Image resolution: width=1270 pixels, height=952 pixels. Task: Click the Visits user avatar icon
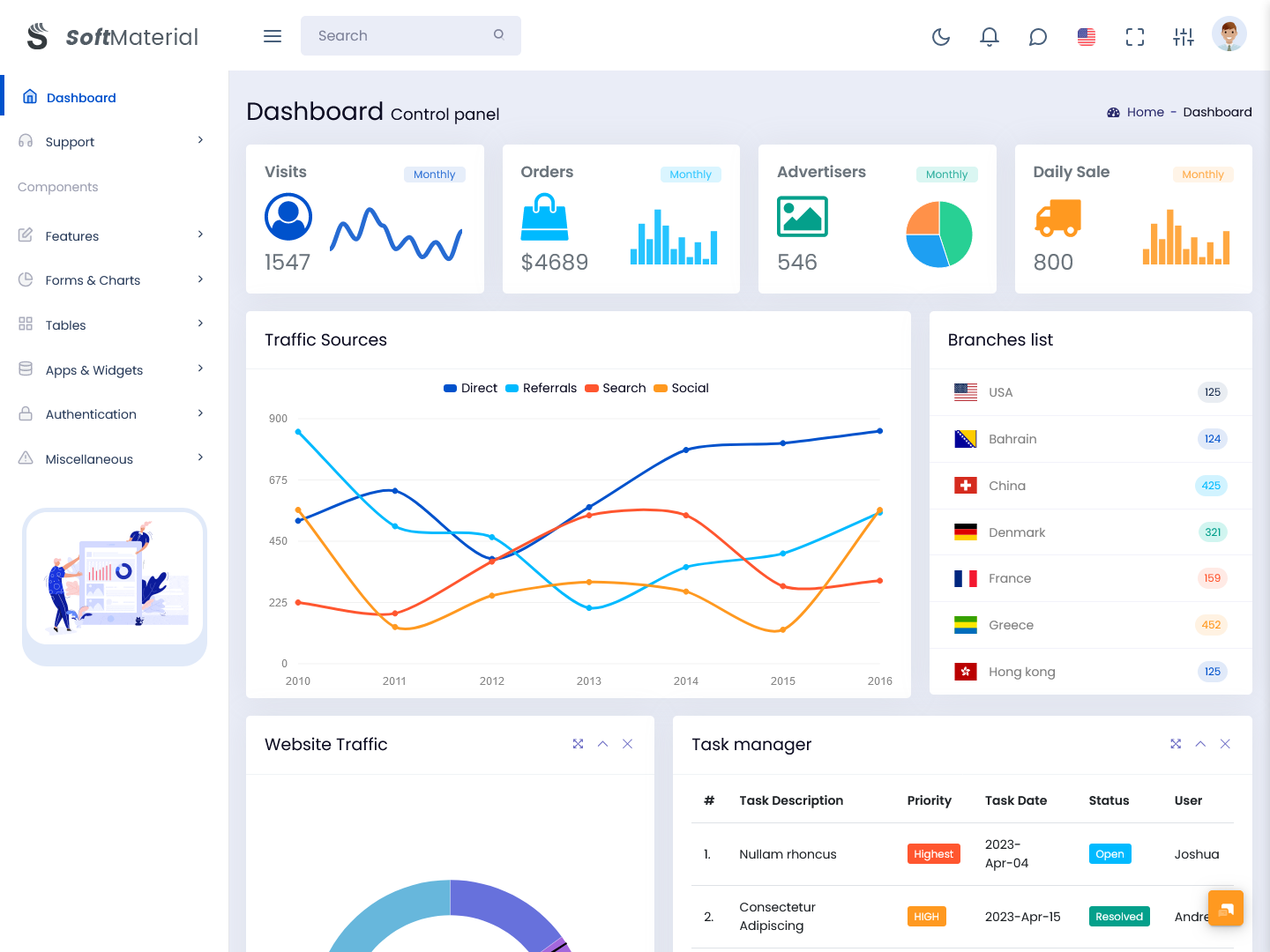[x=288, y=217]
